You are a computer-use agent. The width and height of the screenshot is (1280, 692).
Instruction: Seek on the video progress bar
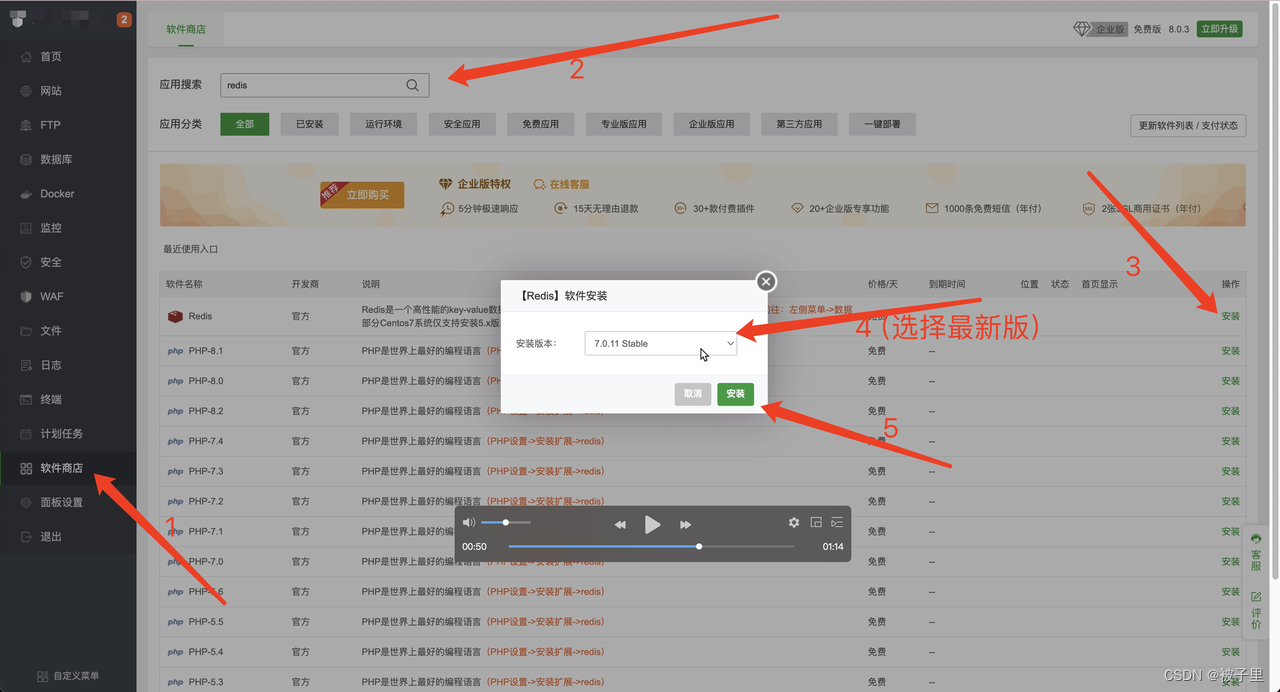click(x=651, y=547)
